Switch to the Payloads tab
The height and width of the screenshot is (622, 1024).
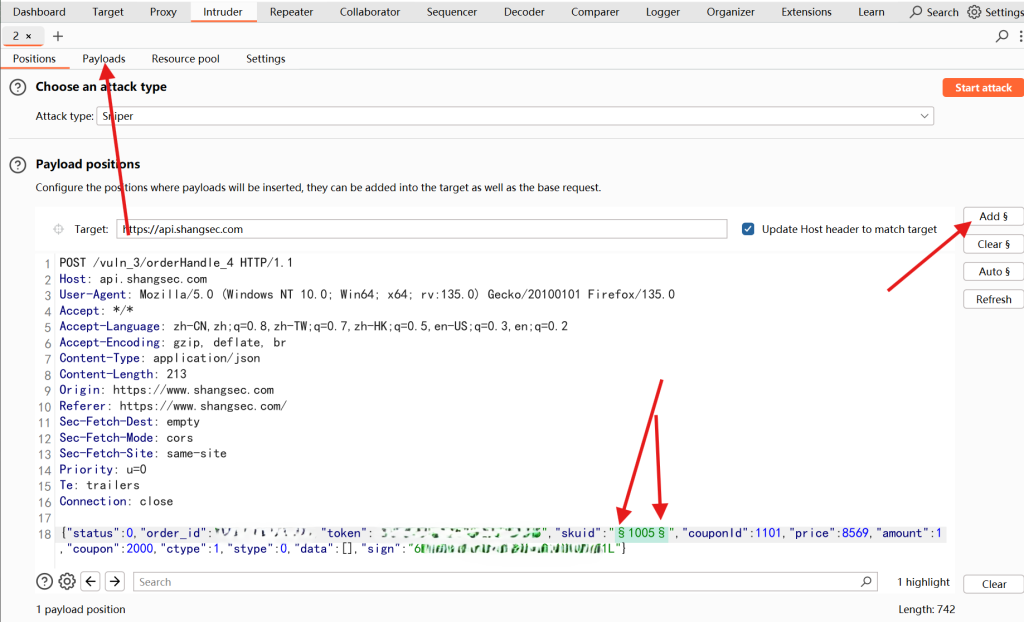pyautogui.click(x=104, y=59)
